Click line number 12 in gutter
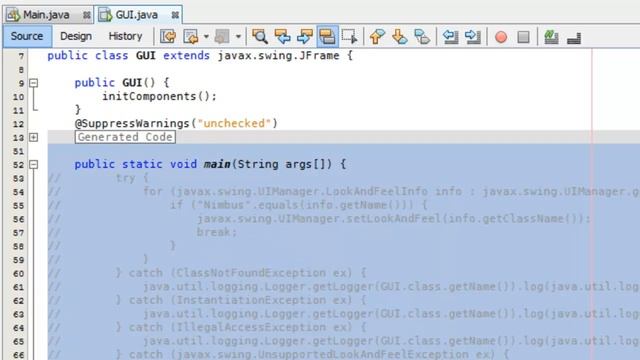 18,124
